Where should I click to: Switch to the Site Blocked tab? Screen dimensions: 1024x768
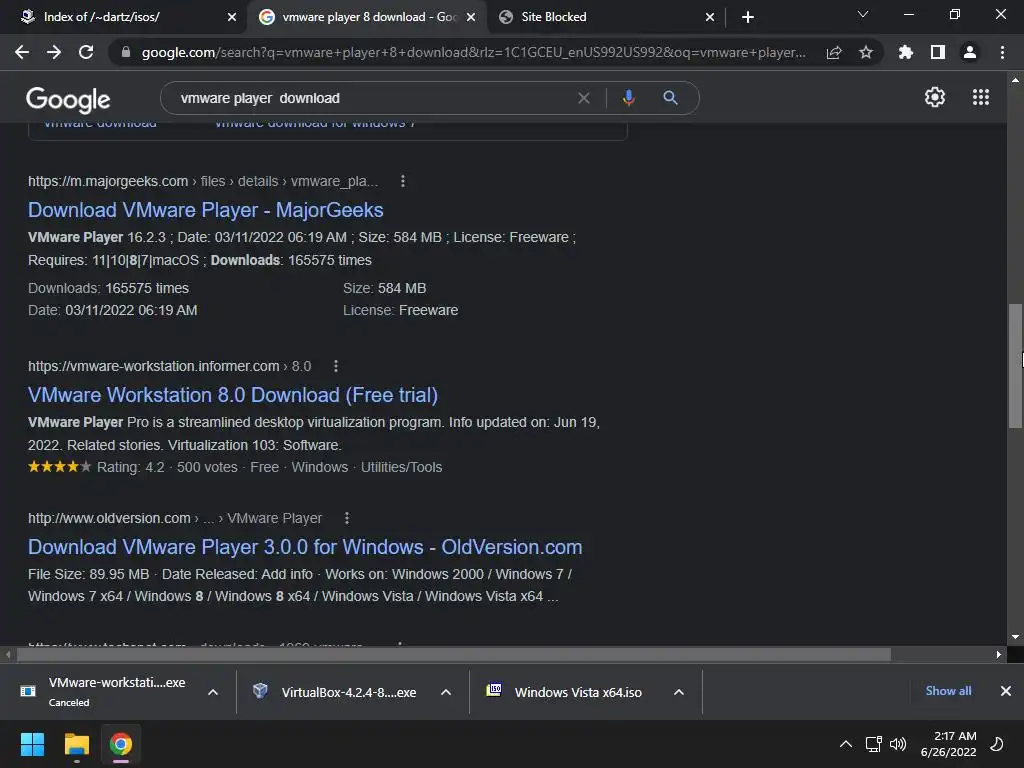tap(554, 17)
